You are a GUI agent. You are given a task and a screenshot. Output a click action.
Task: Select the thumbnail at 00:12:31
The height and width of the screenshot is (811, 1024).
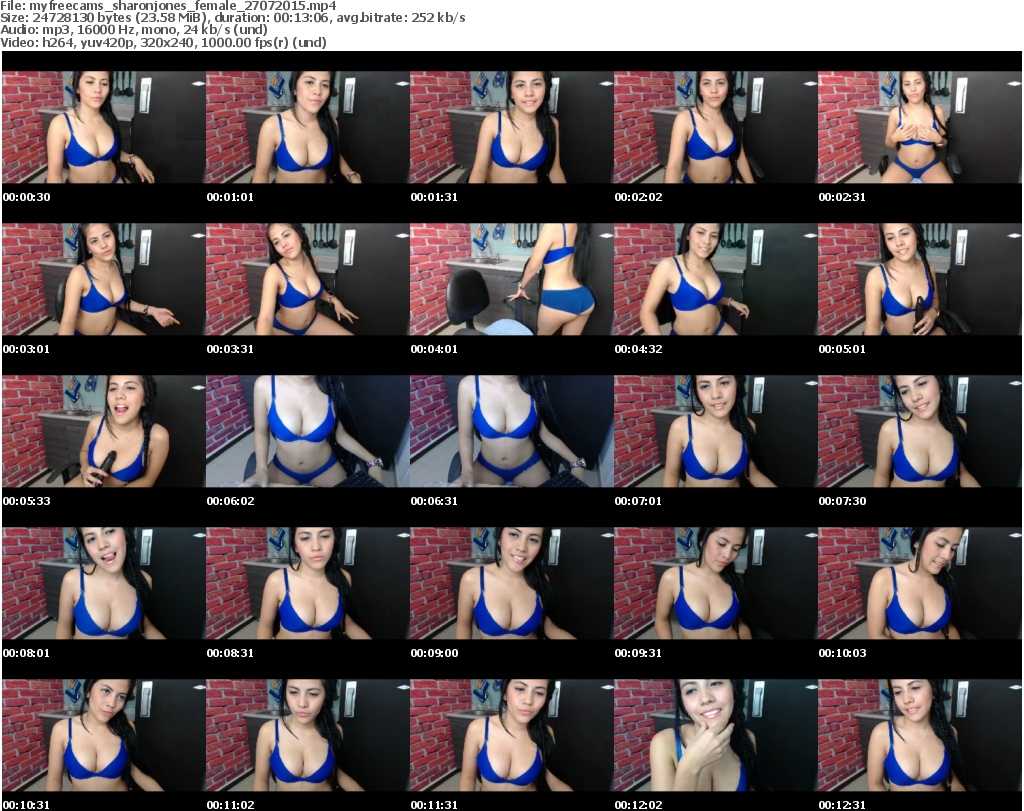(x=920, y=735)
